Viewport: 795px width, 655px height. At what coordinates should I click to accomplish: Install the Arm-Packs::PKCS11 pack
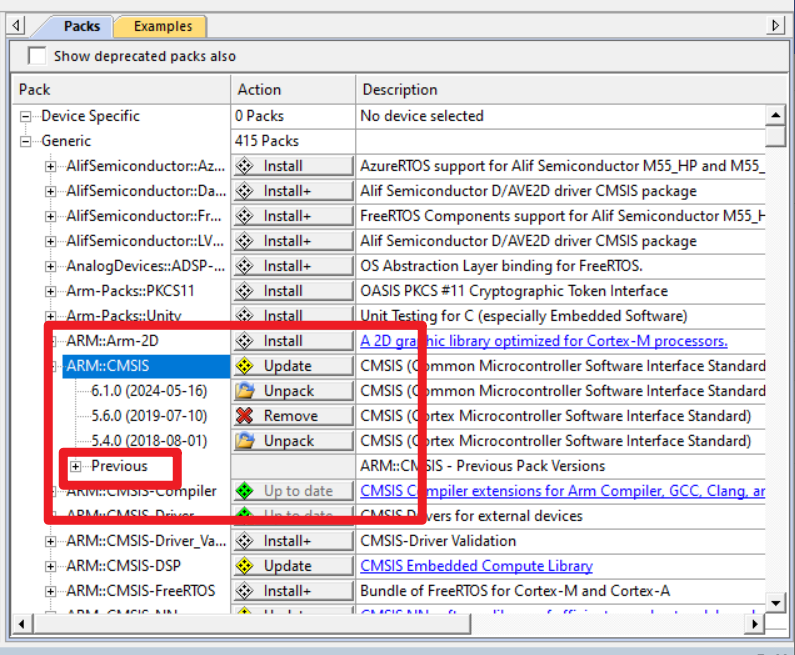coord(293,291)
